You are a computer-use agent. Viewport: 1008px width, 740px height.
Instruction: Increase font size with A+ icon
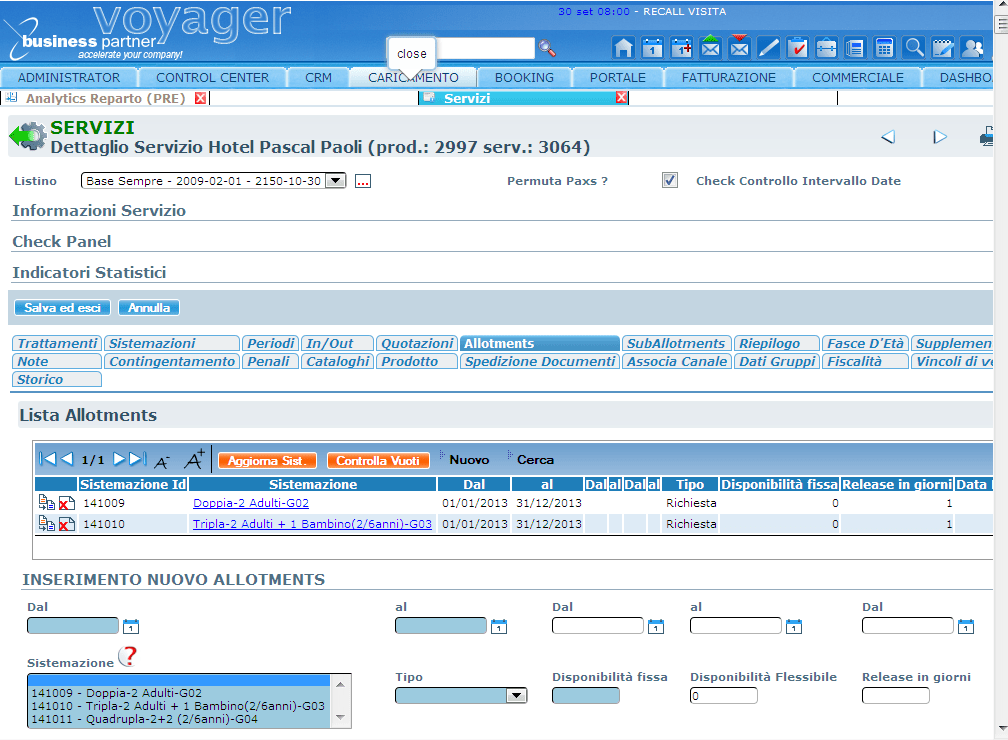(194, 459)
